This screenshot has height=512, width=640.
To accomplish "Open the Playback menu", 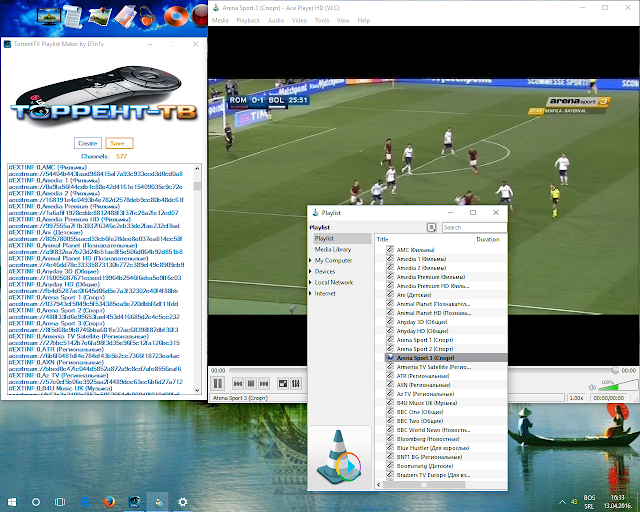I will [248, 20].
